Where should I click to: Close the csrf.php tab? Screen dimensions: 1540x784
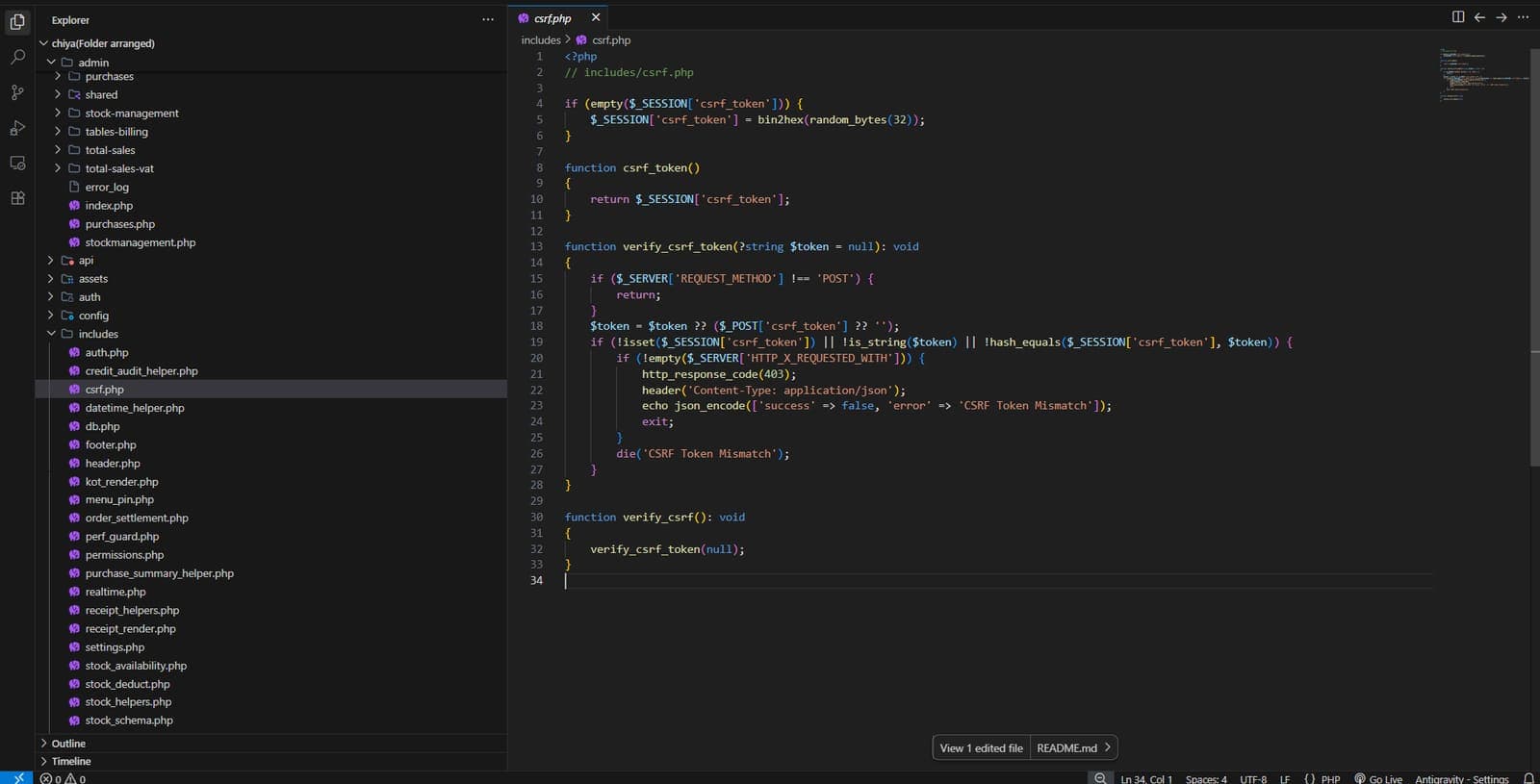[x=596, y=17]
